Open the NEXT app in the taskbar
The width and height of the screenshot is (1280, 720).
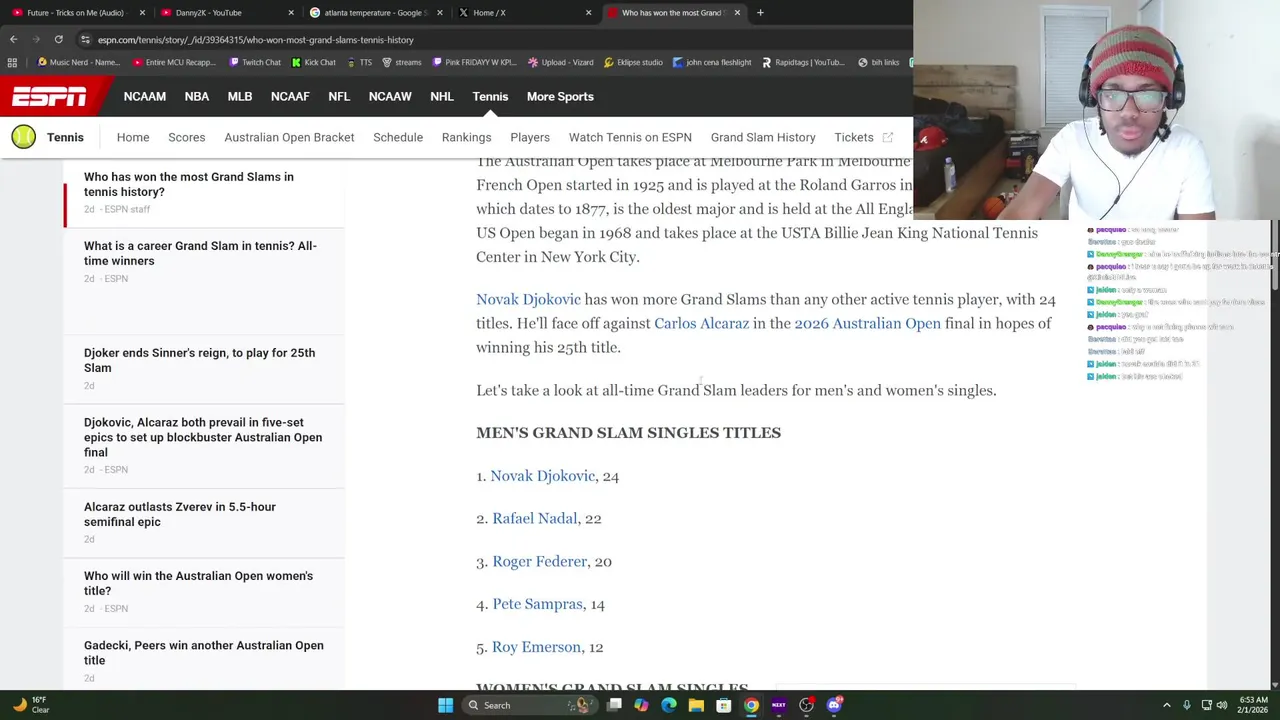click(x=778, y=705)
